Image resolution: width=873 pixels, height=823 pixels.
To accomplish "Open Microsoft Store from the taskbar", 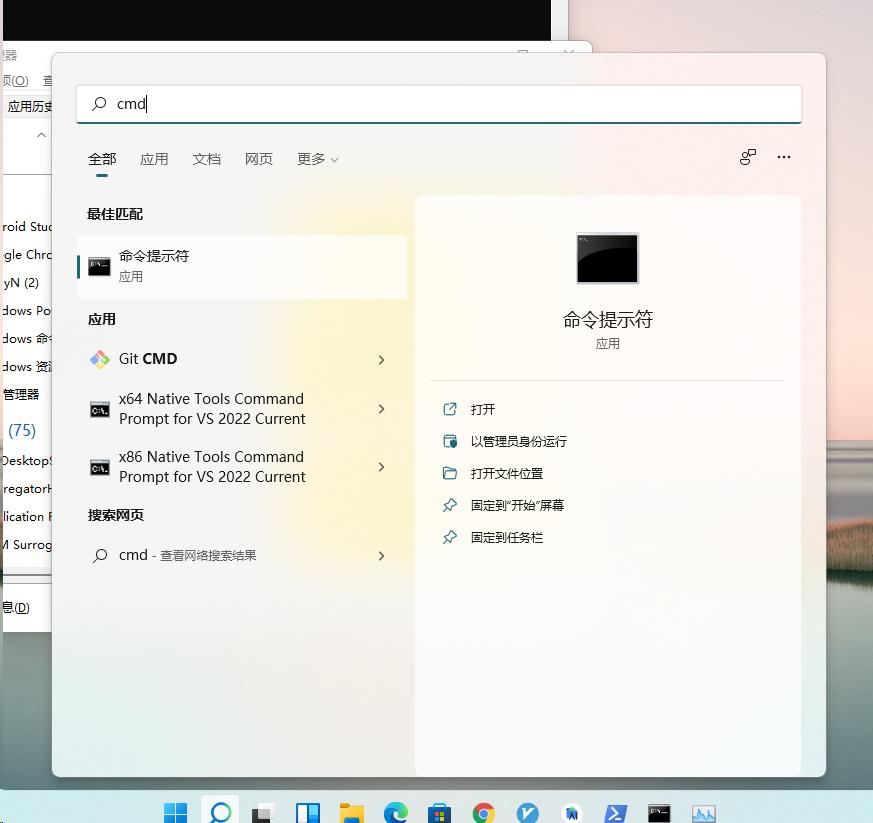I will [x=438, y=812].
